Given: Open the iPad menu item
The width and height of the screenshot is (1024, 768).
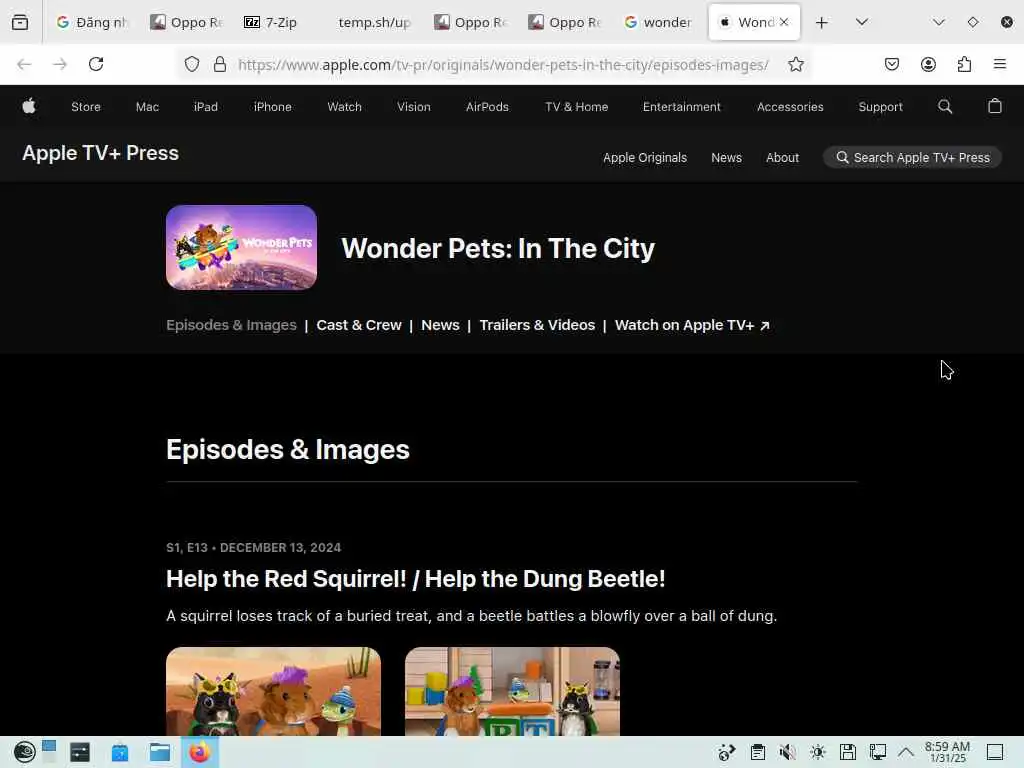Looking at the screenshot, I should pyautogui.click(x=206, y=106).
